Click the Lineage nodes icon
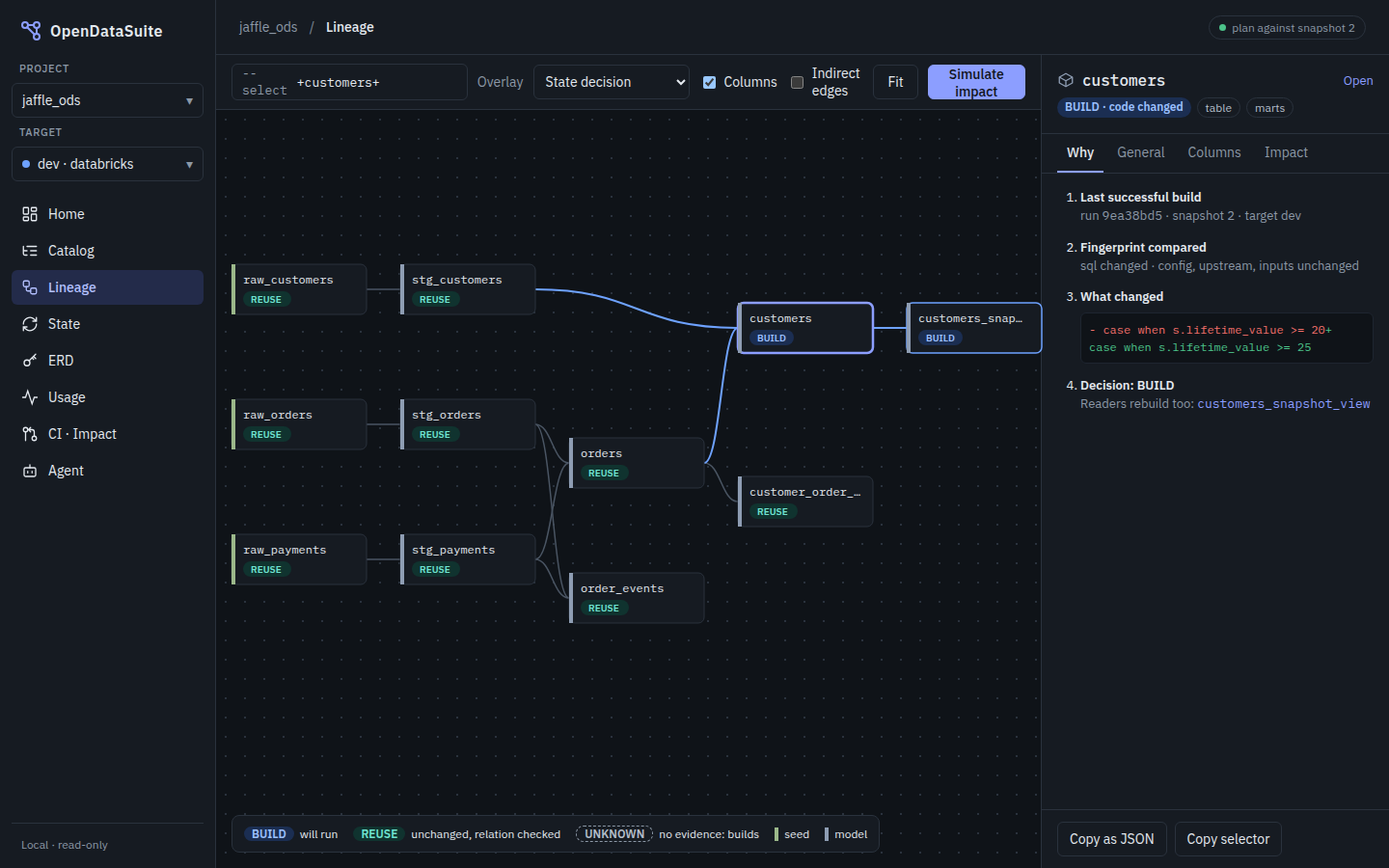This screenshot has width=1389, height=868. pyautogui.click(x=30, y=287)
